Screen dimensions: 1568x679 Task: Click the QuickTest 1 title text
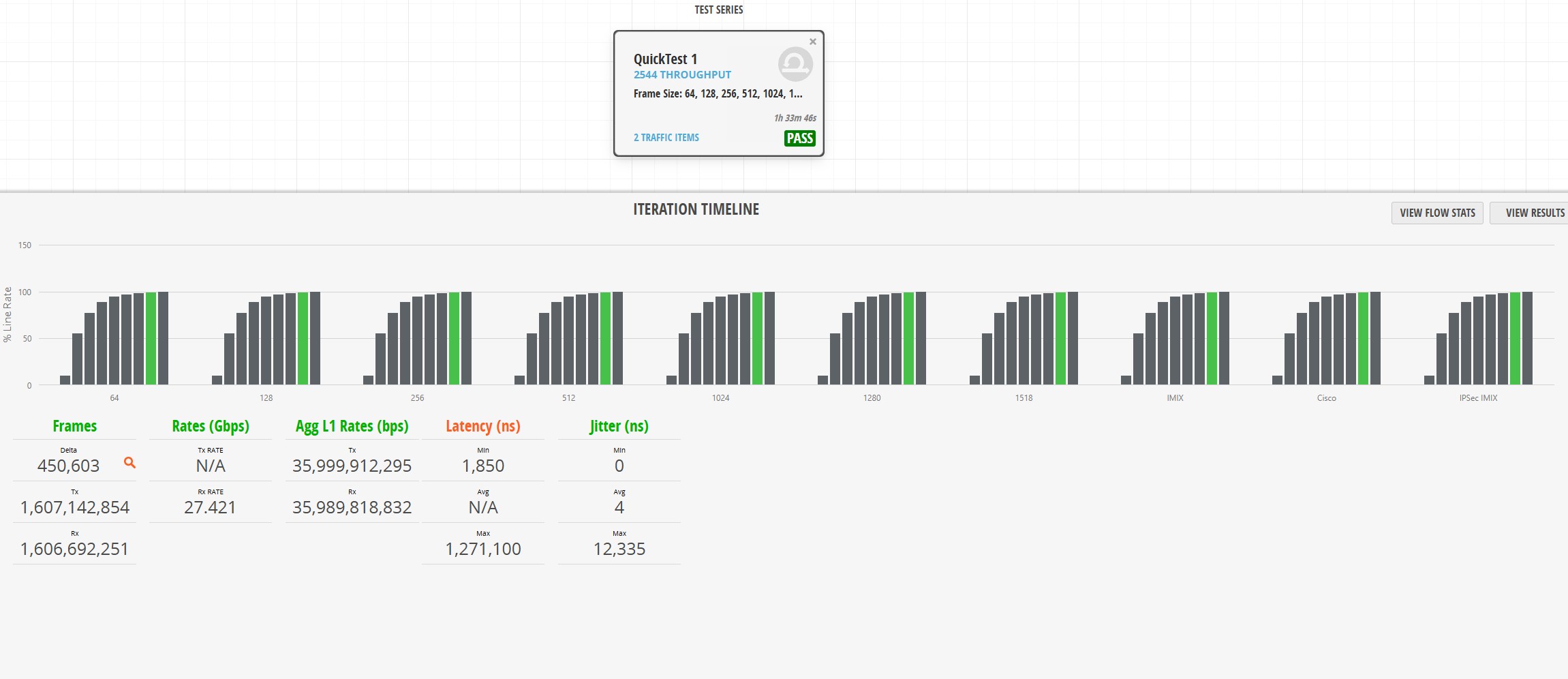point(665,59)
